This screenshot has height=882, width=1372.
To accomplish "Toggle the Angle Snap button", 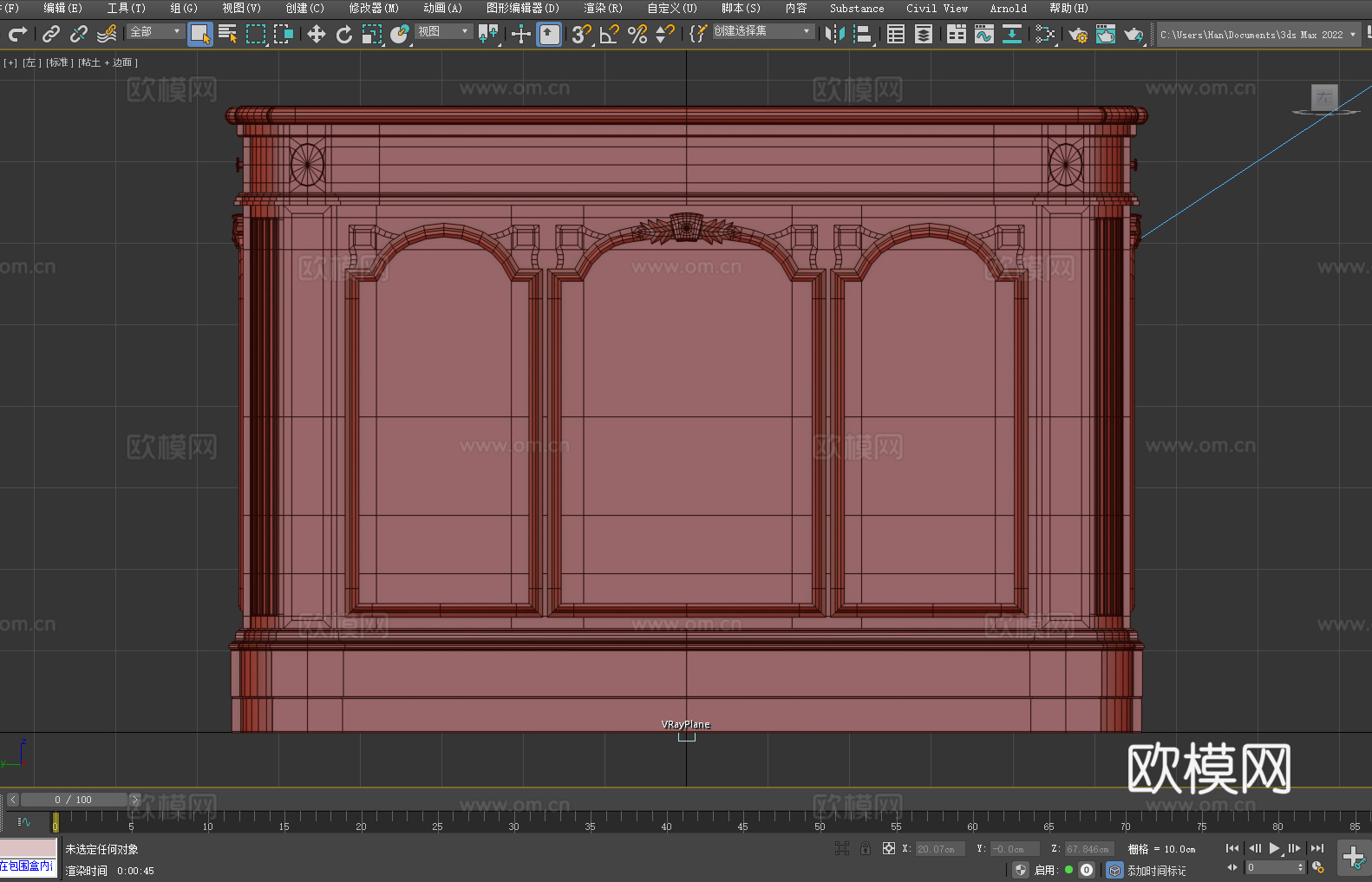I will [610, 34].
